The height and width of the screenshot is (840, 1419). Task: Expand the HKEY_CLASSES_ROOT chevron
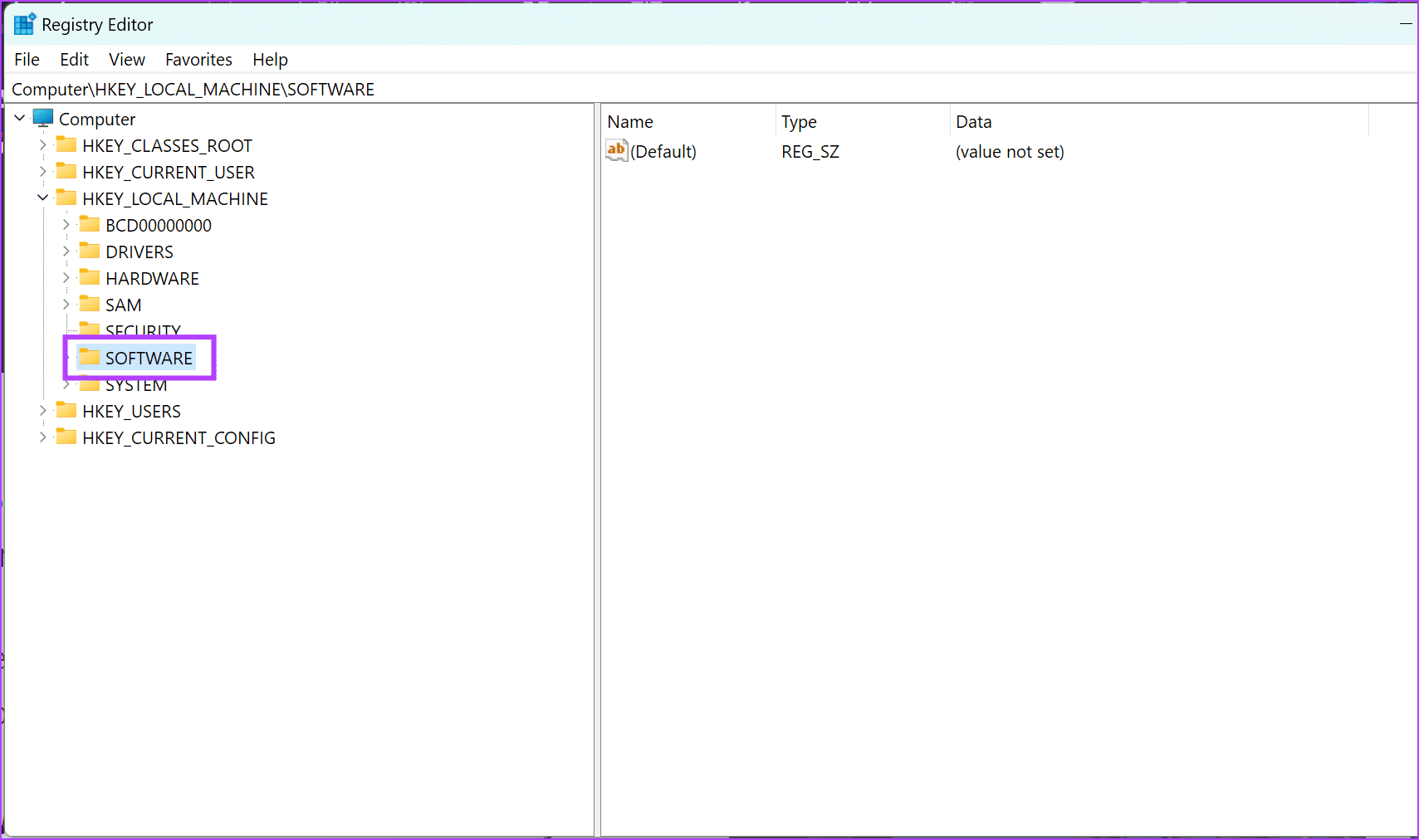[x=43, y=145]
